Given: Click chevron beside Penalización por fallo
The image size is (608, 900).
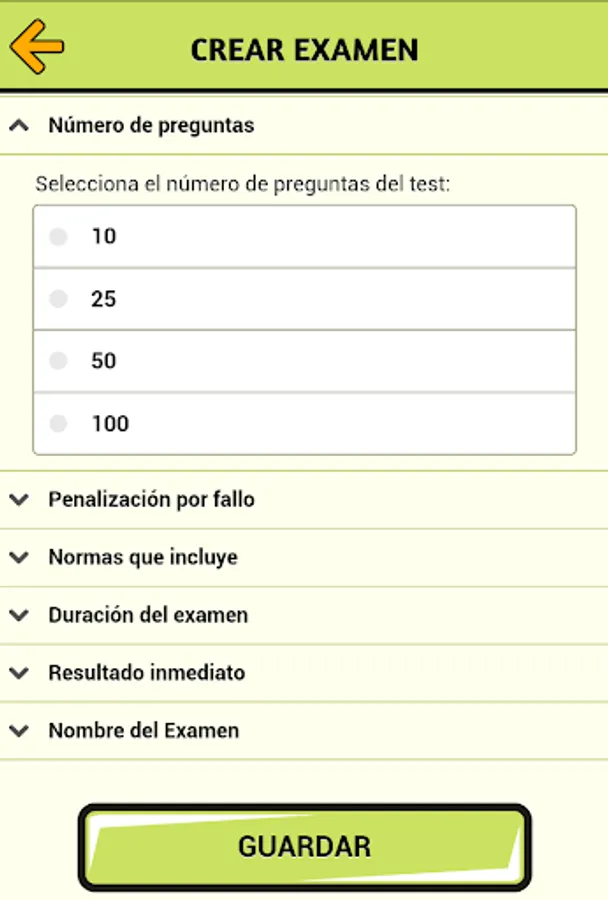Looking at the screenshot, I should click(x=18, y=500).
